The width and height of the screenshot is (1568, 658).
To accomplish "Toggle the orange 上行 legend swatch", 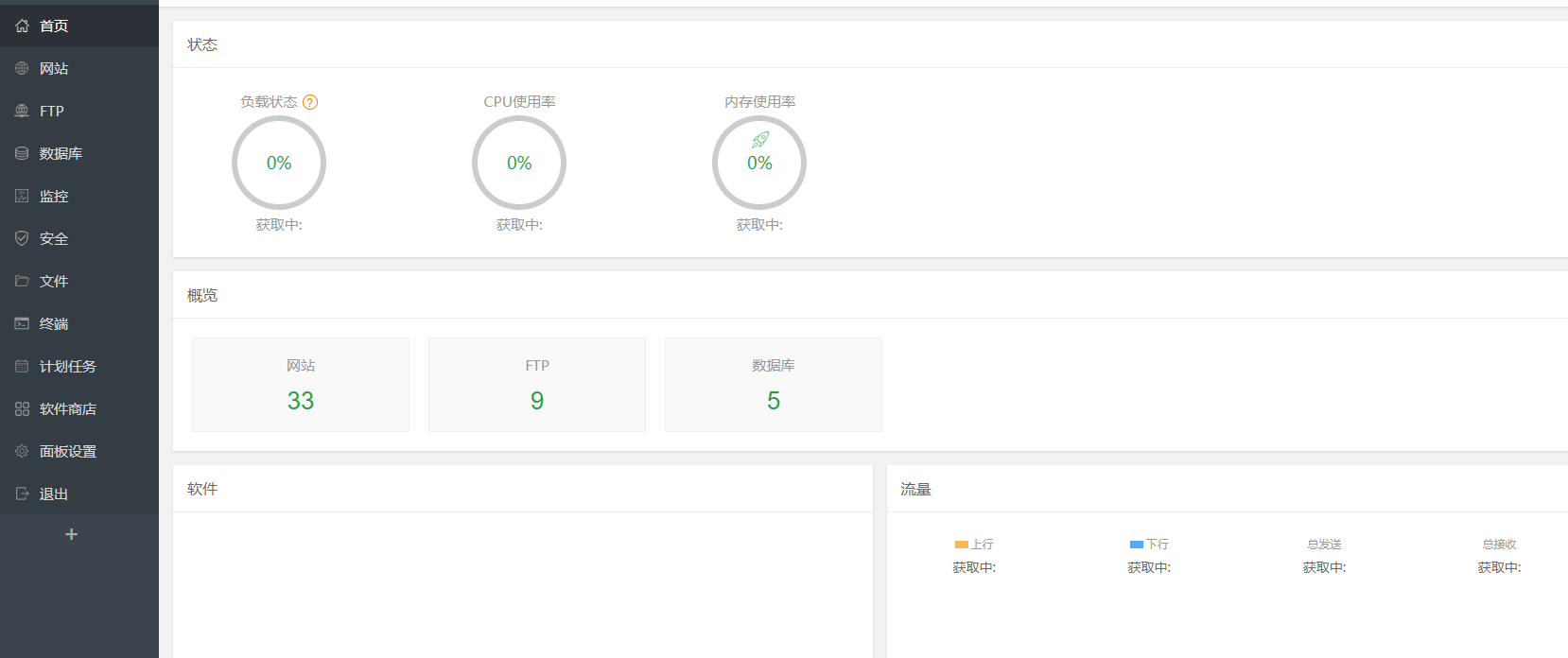I will point(962,545).
